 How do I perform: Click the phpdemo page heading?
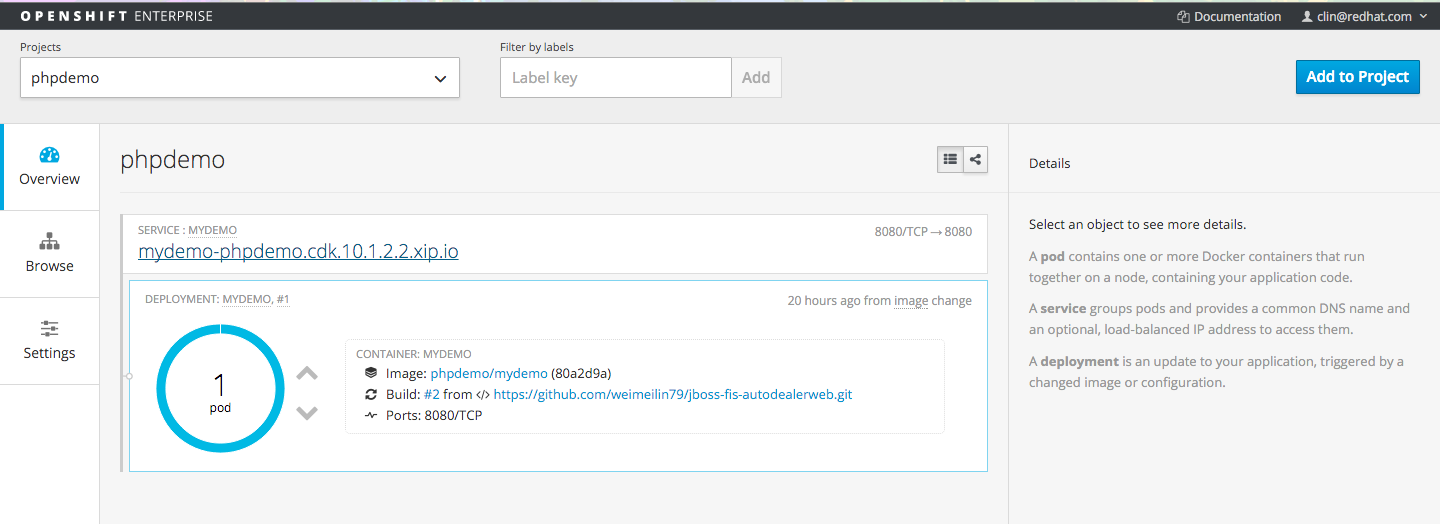click(172, 159)
